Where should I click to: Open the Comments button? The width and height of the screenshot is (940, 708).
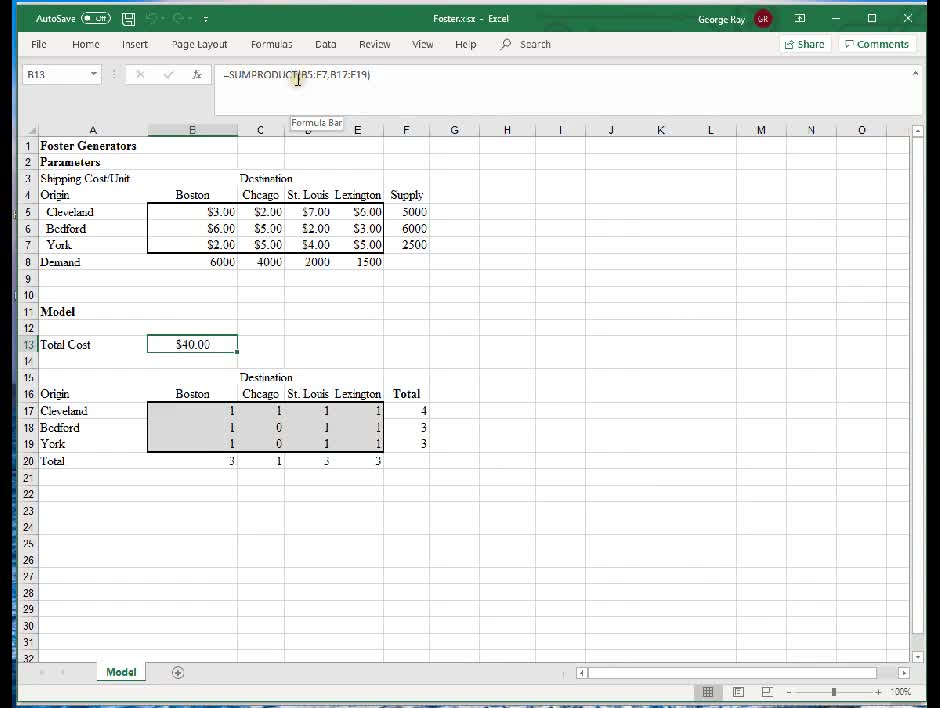click(877, 44)
